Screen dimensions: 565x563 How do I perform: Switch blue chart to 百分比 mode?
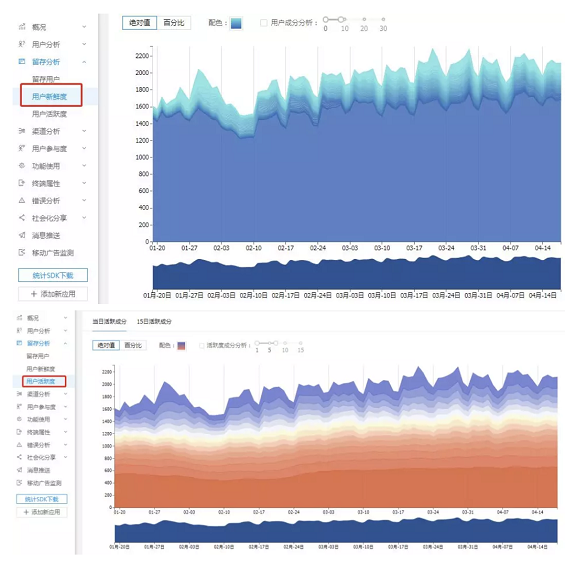click(174, 23)
